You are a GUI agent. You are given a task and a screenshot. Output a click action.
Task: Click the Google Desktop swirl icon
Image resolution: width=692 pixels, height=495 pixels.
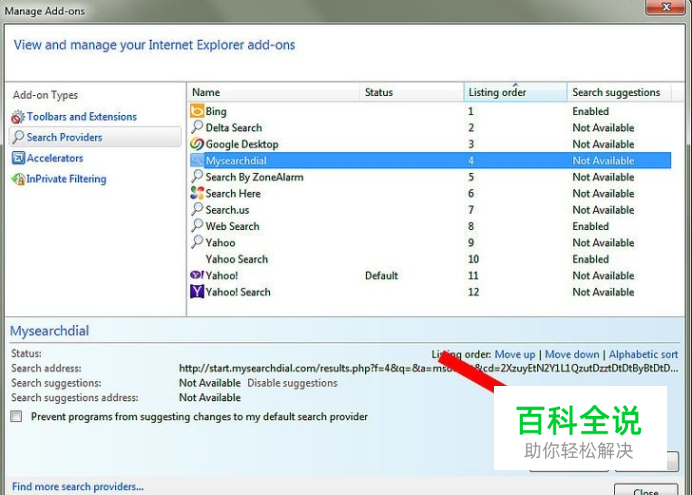197,144
